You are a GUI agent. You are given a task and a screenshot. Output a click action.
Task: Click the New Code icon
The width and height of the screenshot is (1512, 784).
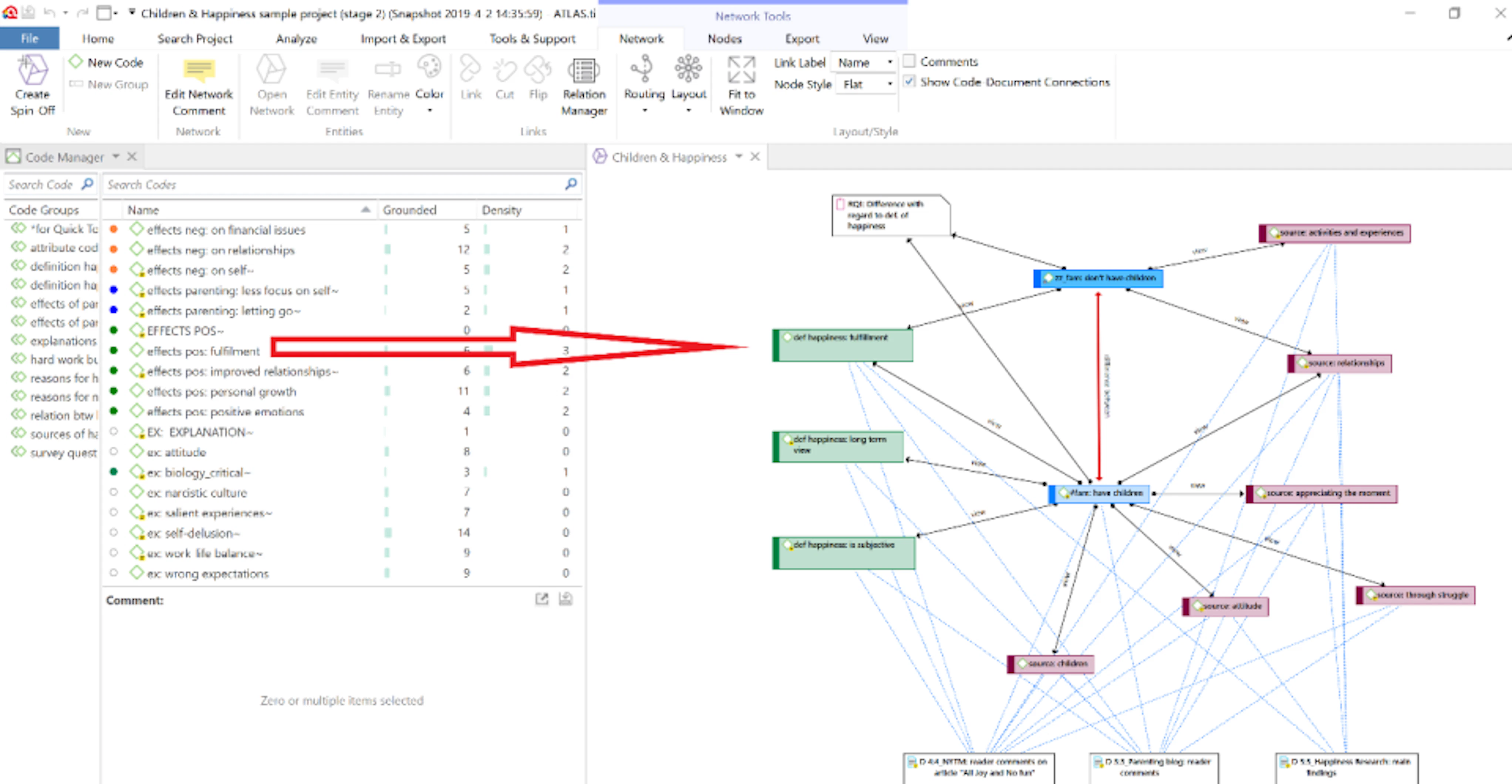point(76,62)
